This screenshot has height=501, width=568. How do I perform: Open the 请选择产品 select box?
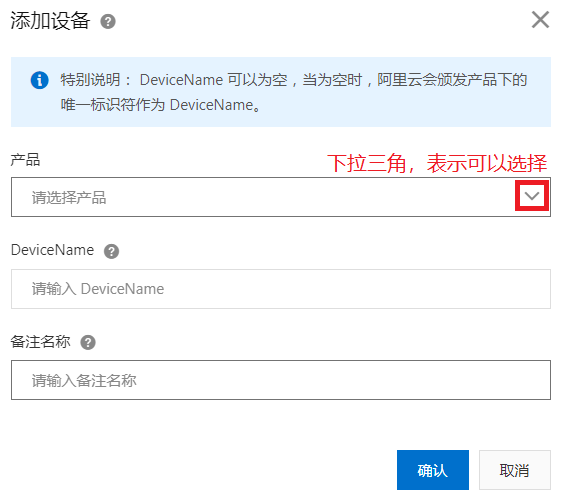281,197
